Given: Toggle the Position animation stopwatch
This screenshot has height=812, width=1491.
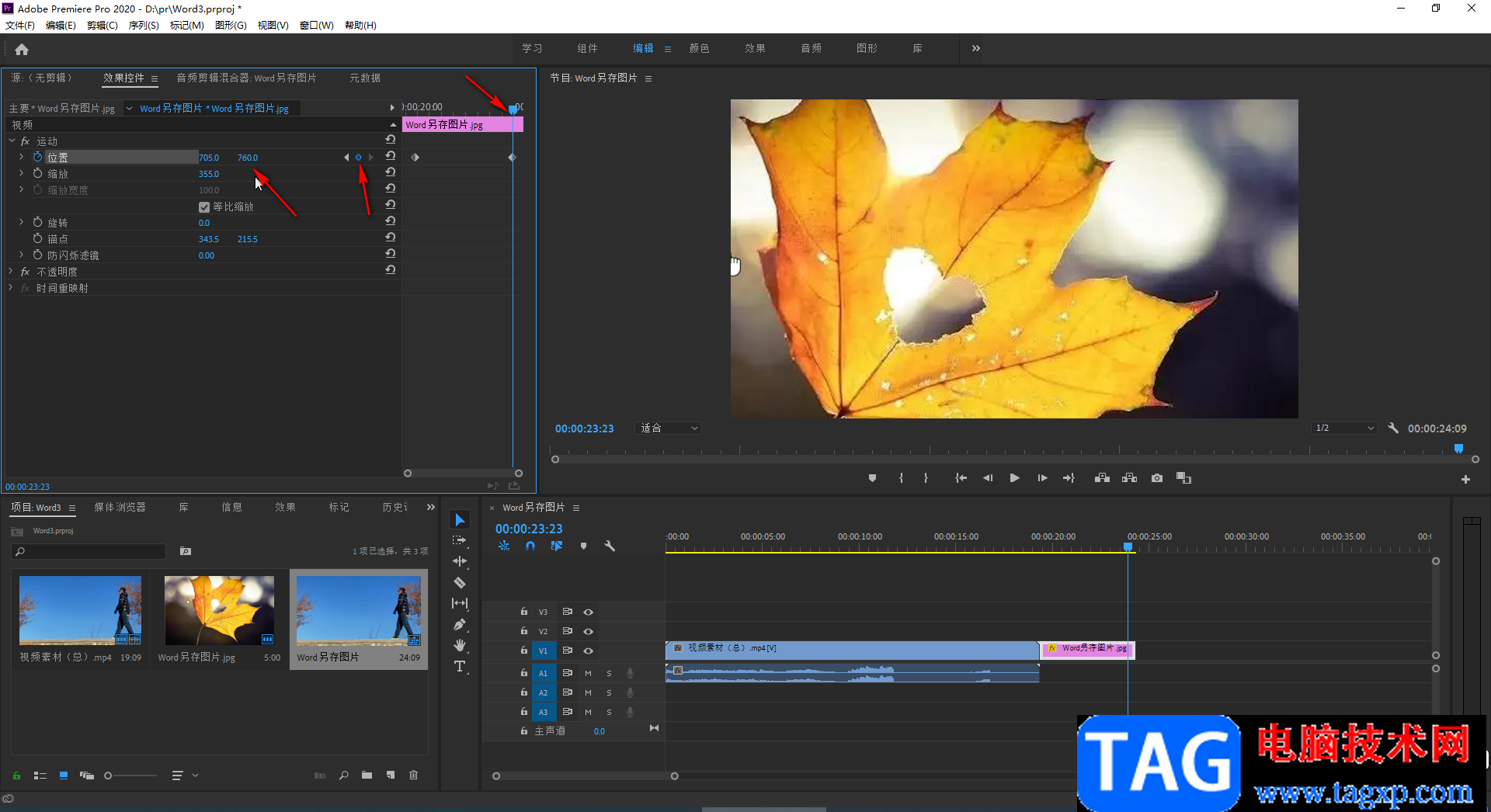Looking at the screenshot, I should pyautogui.click(x=37, y=157).
